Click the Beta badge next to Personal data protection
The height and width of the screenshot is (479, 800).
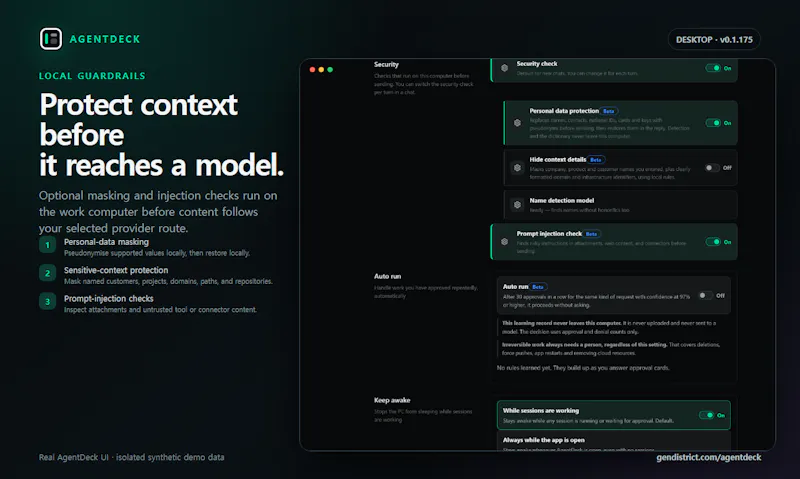(609, 111)
